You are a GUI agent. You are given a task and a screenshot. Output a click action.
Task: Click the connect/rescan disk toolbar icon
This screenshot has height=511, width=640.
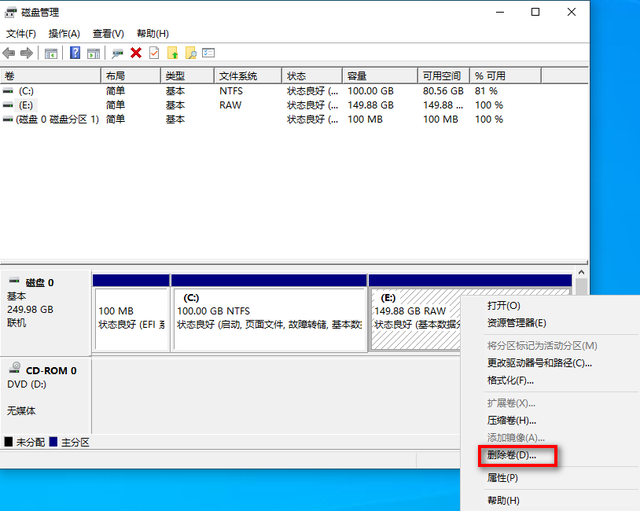tap(118, 53)
